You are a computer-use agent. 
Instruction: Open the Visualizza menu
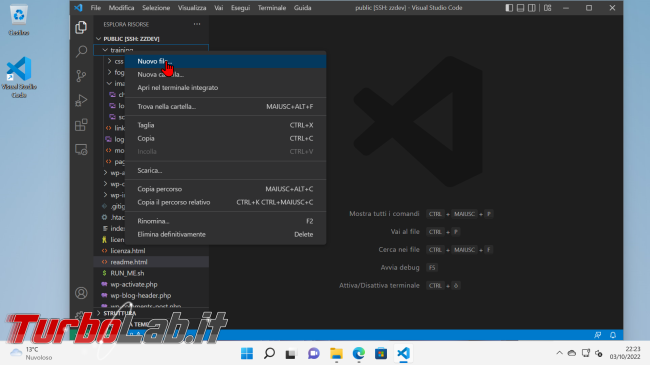pos(192,8)
